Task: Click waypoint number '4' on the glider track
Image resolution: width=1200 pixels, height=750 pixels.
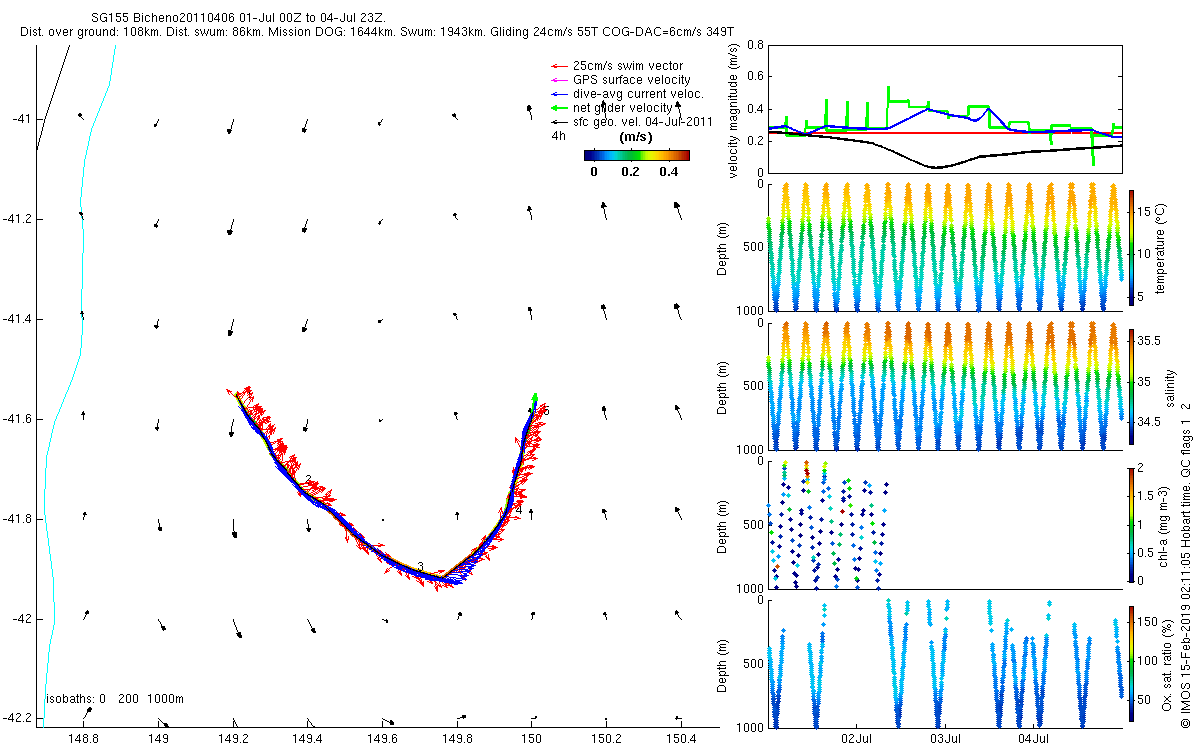Action: [x=519, y=510]
